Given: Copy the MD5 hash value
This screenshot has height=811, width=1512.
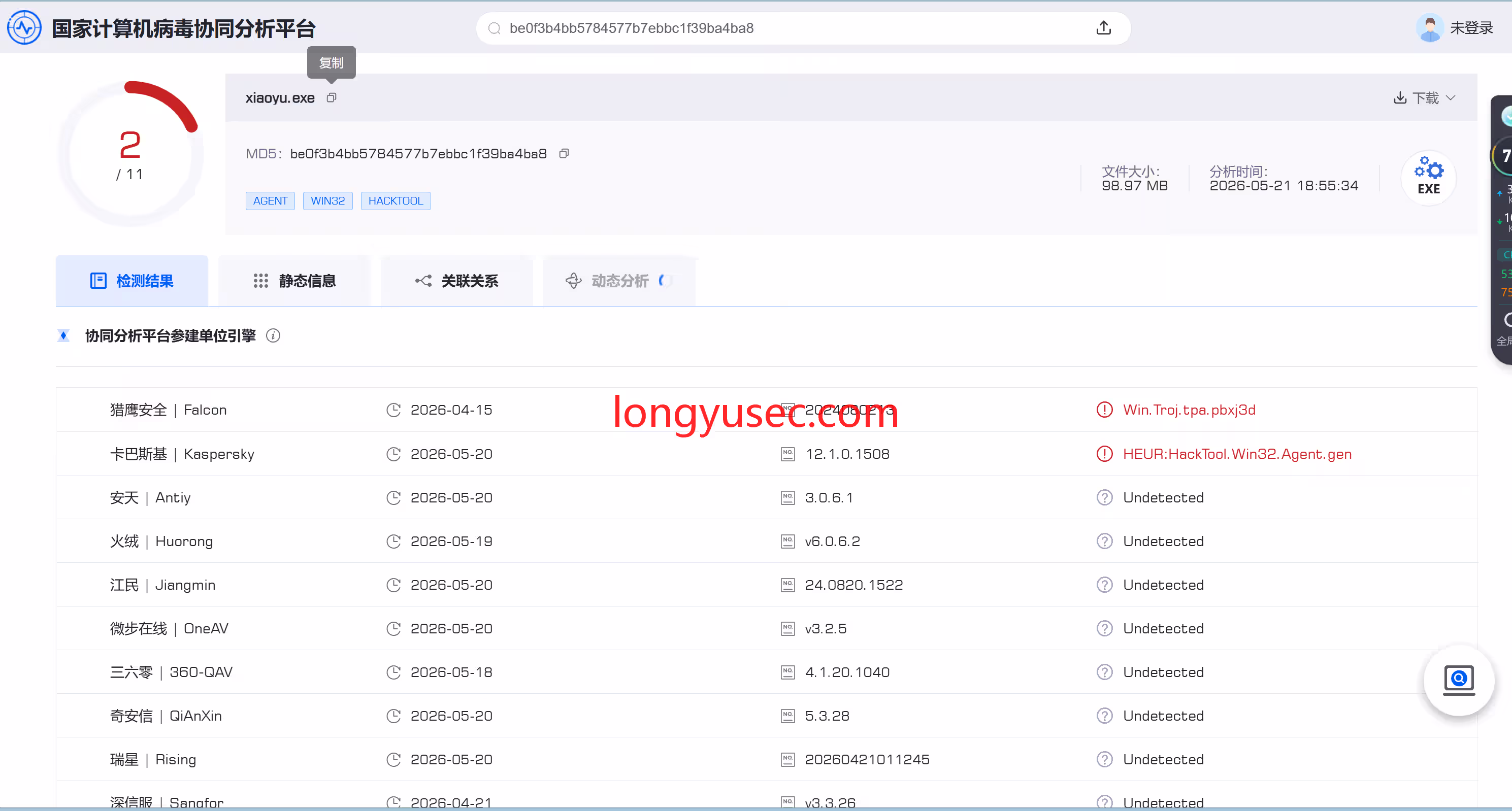Looking at the screenshot, I should coord(564,153).
